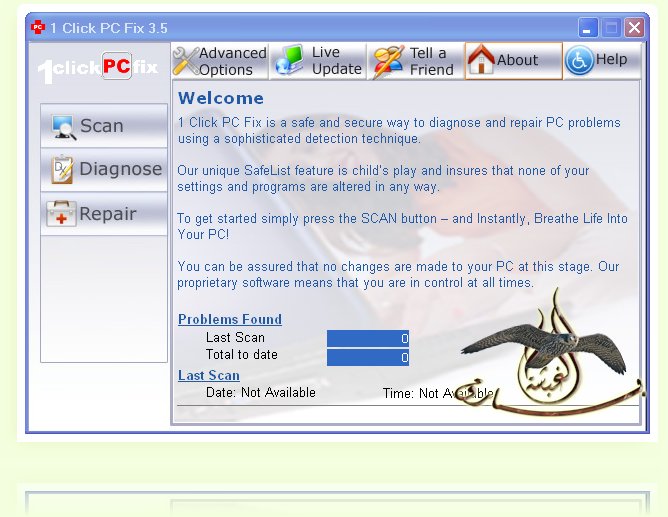Viewport: 668px width, 517px height.
Task: Click the underlined Last Scan heading link
Action: point(209,376)
